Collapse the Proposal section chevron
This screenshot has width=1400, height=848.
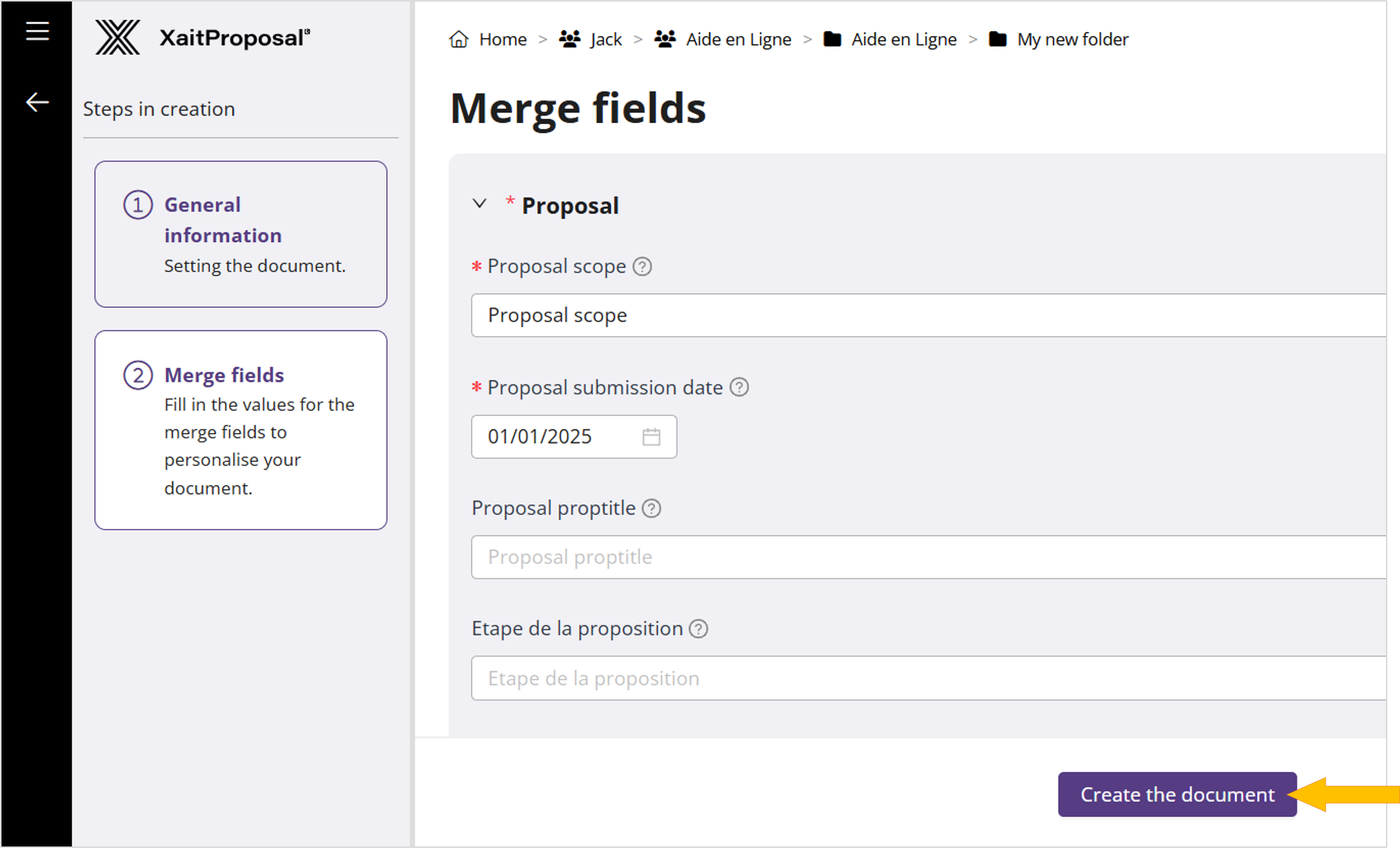pos(480,203)
